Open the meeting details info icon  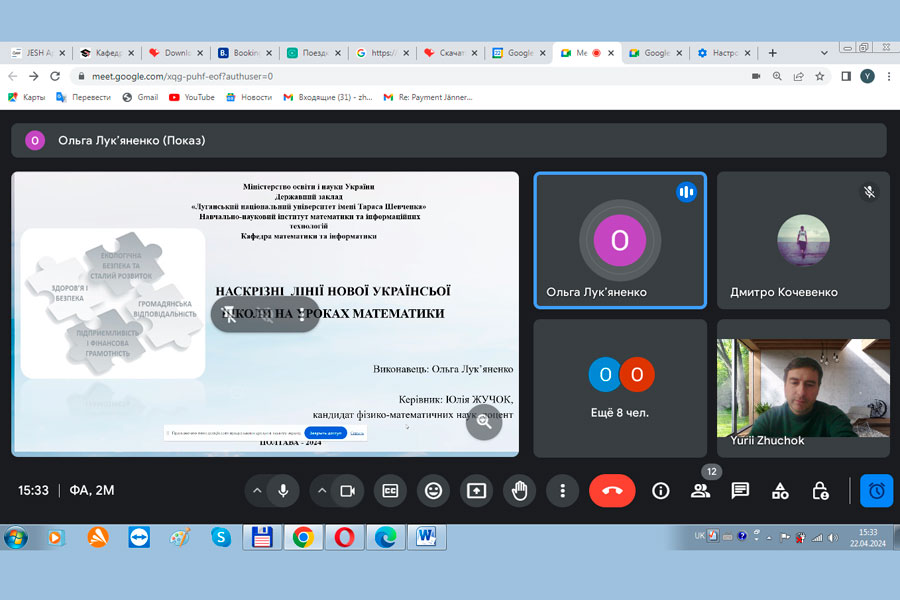click(660, 491)
